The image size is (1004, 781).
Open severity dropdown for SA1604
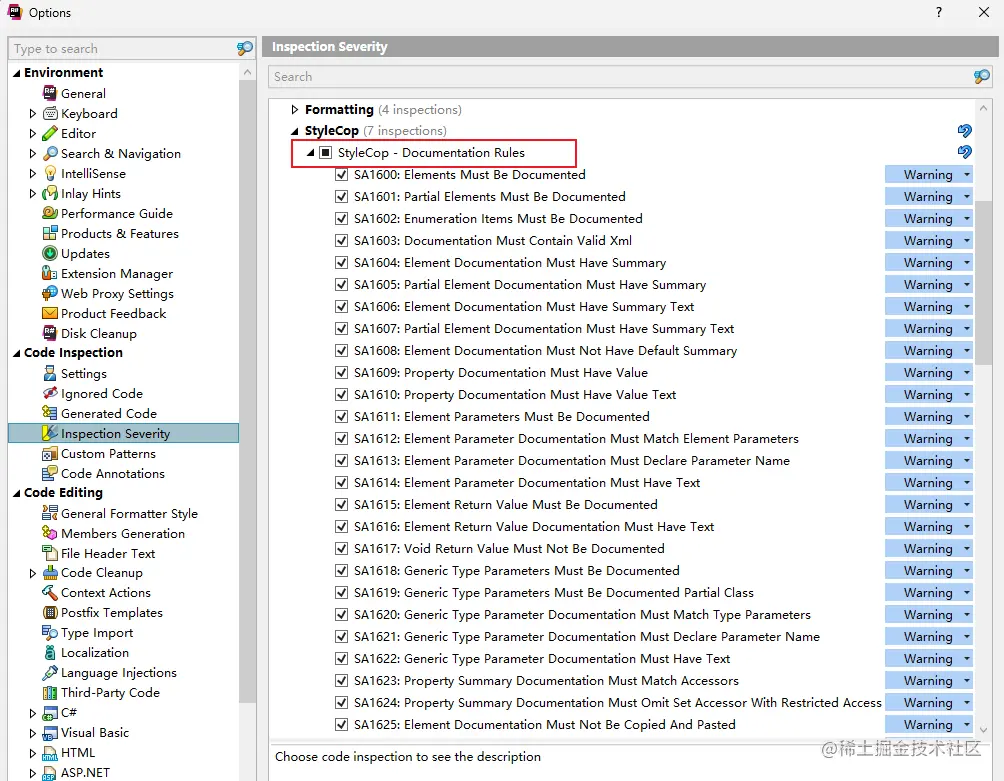click(928, 262)
